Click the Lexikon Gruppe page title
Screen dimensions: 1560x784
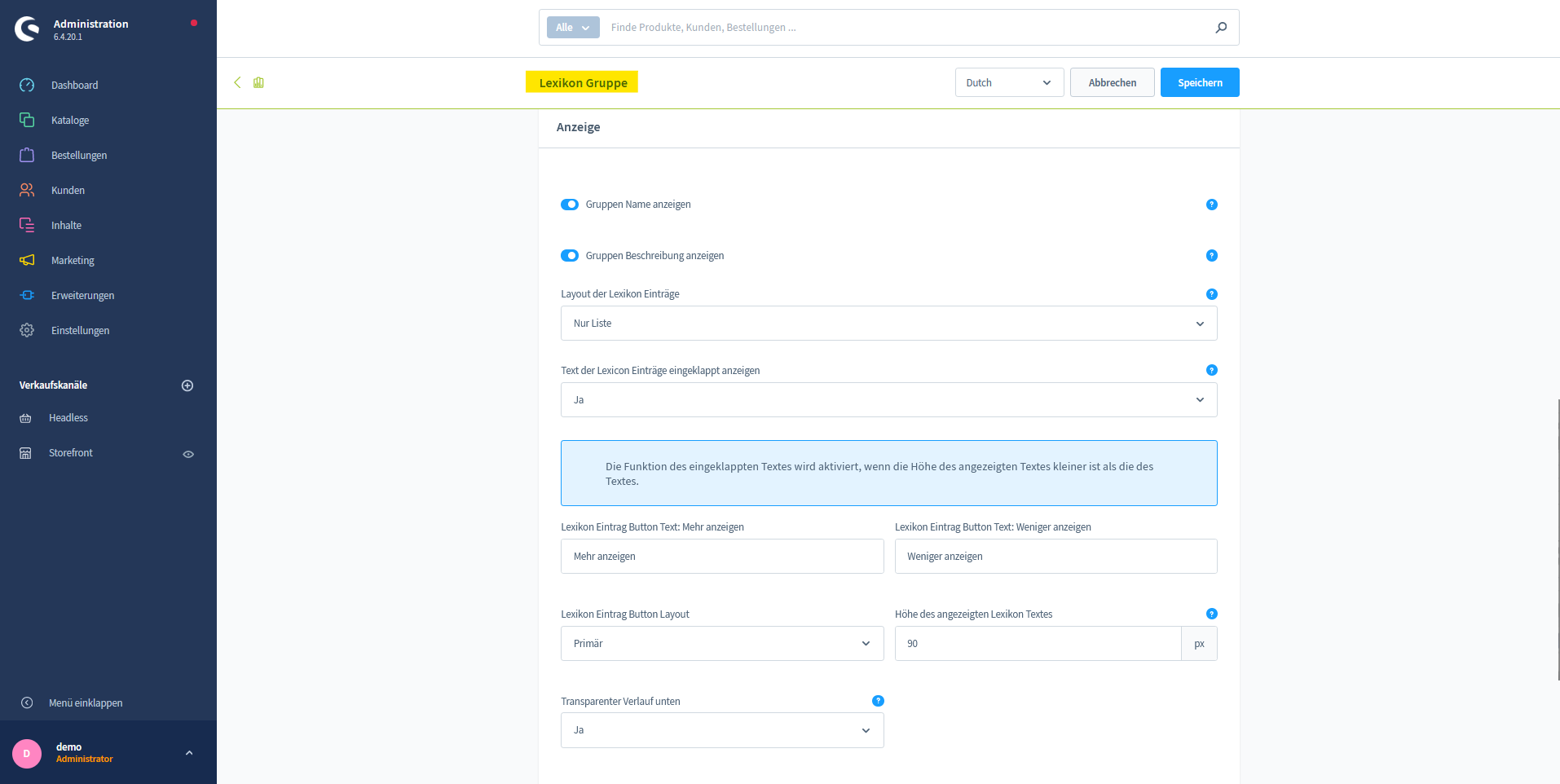click(583, 82)
